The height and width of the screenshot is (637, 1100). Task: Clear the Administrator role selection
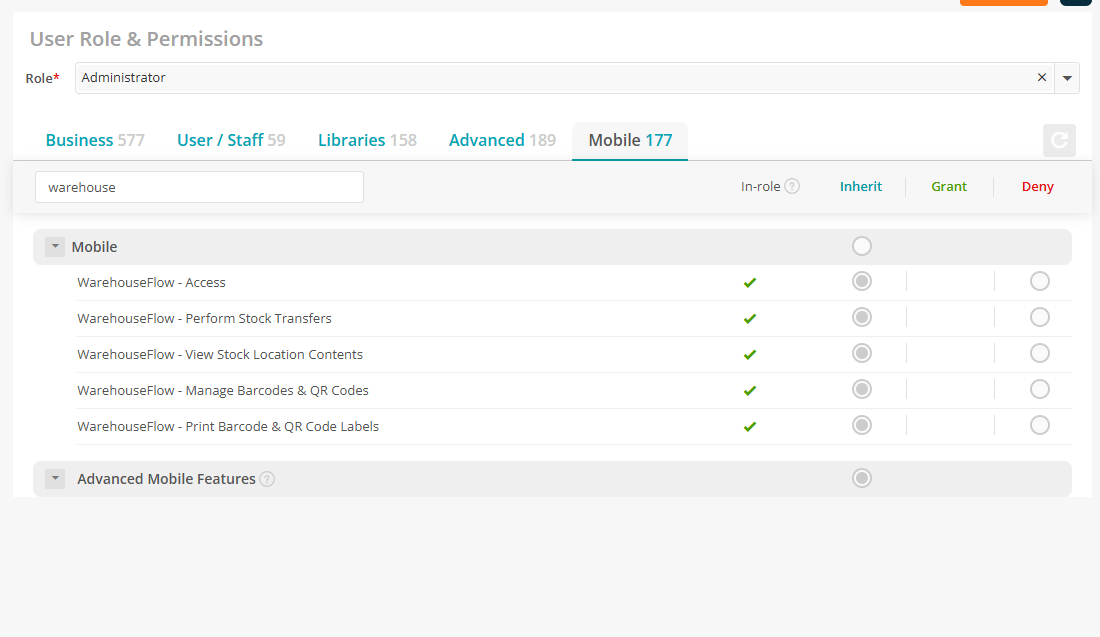pos(1042,77)
